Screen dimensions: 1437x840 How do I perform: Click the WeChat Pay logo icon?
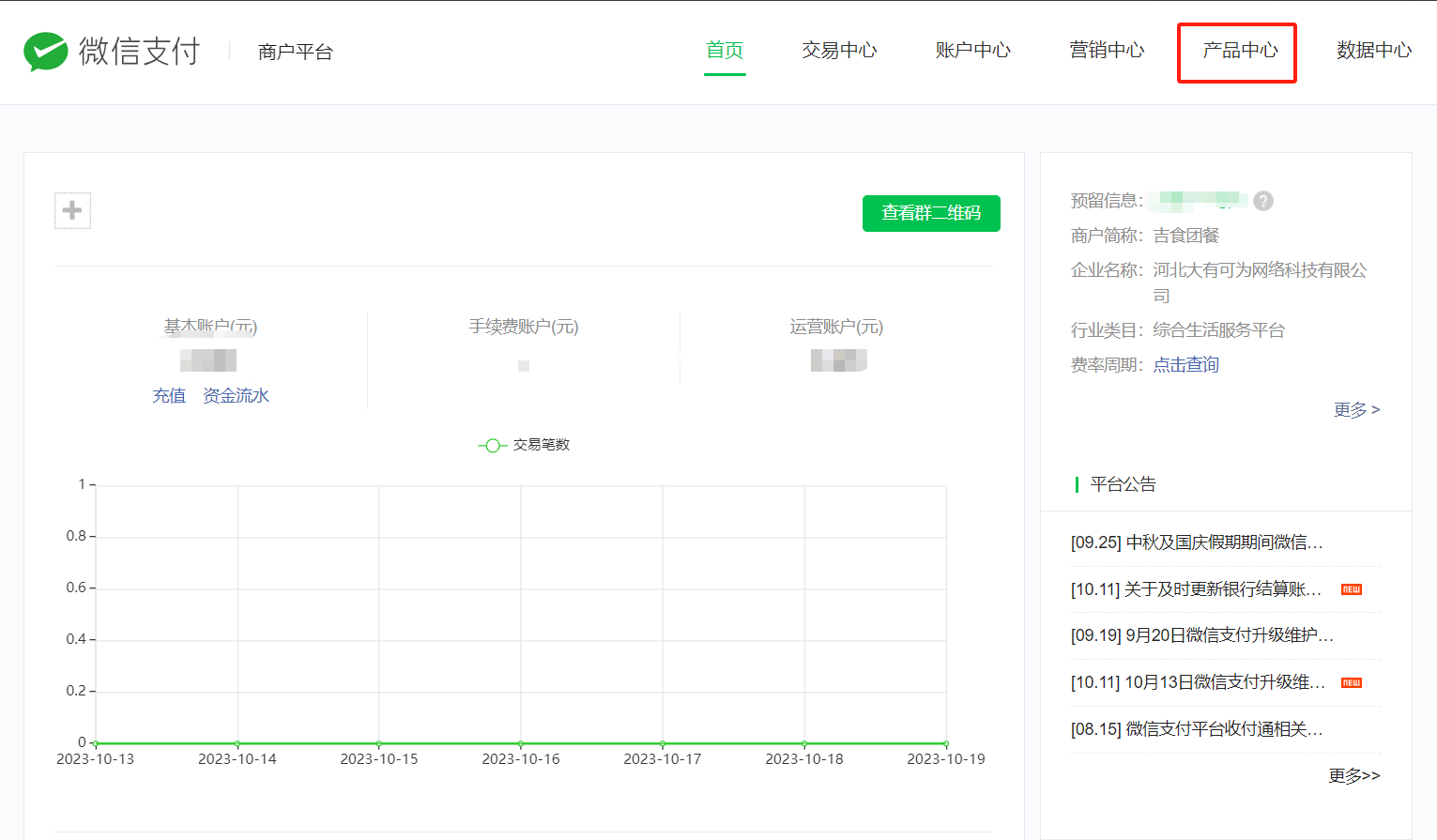[x=45, y=52]
